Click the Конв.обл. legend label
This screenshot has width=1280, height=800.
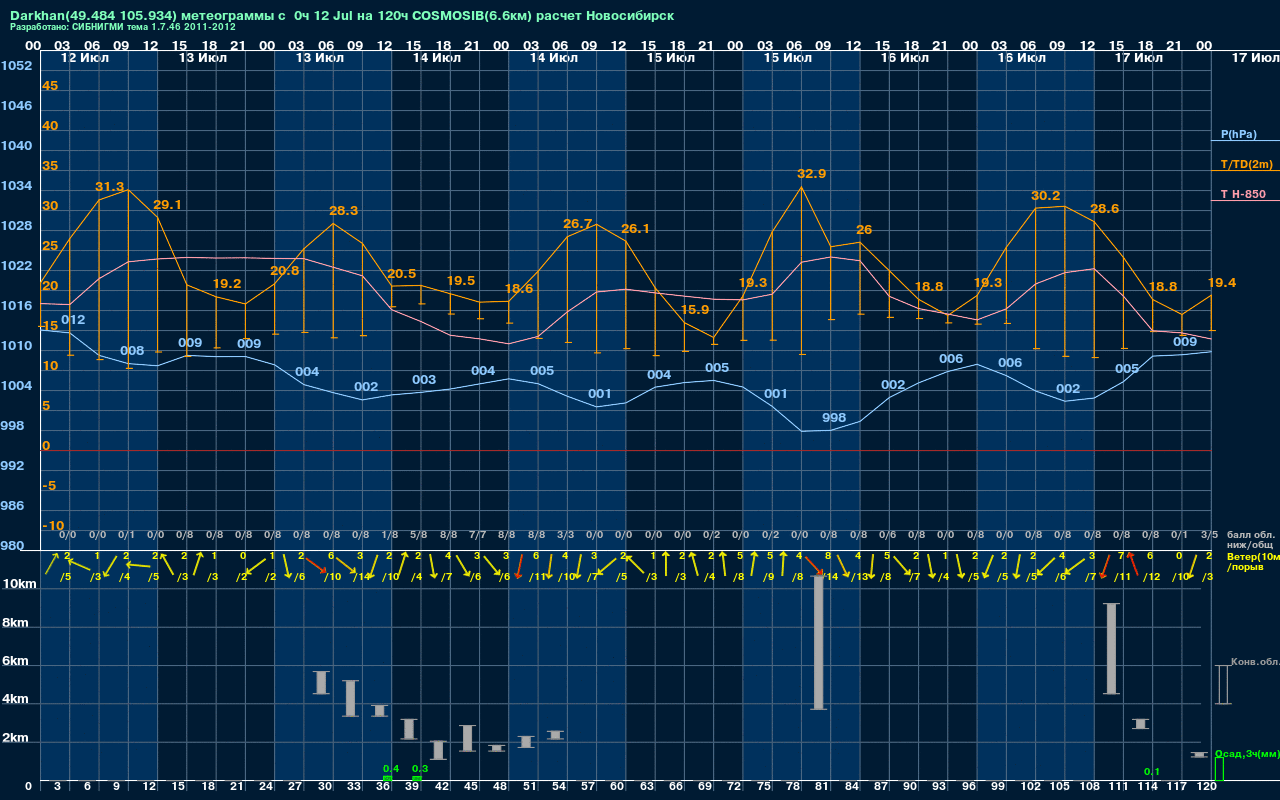coord(1255,661)
